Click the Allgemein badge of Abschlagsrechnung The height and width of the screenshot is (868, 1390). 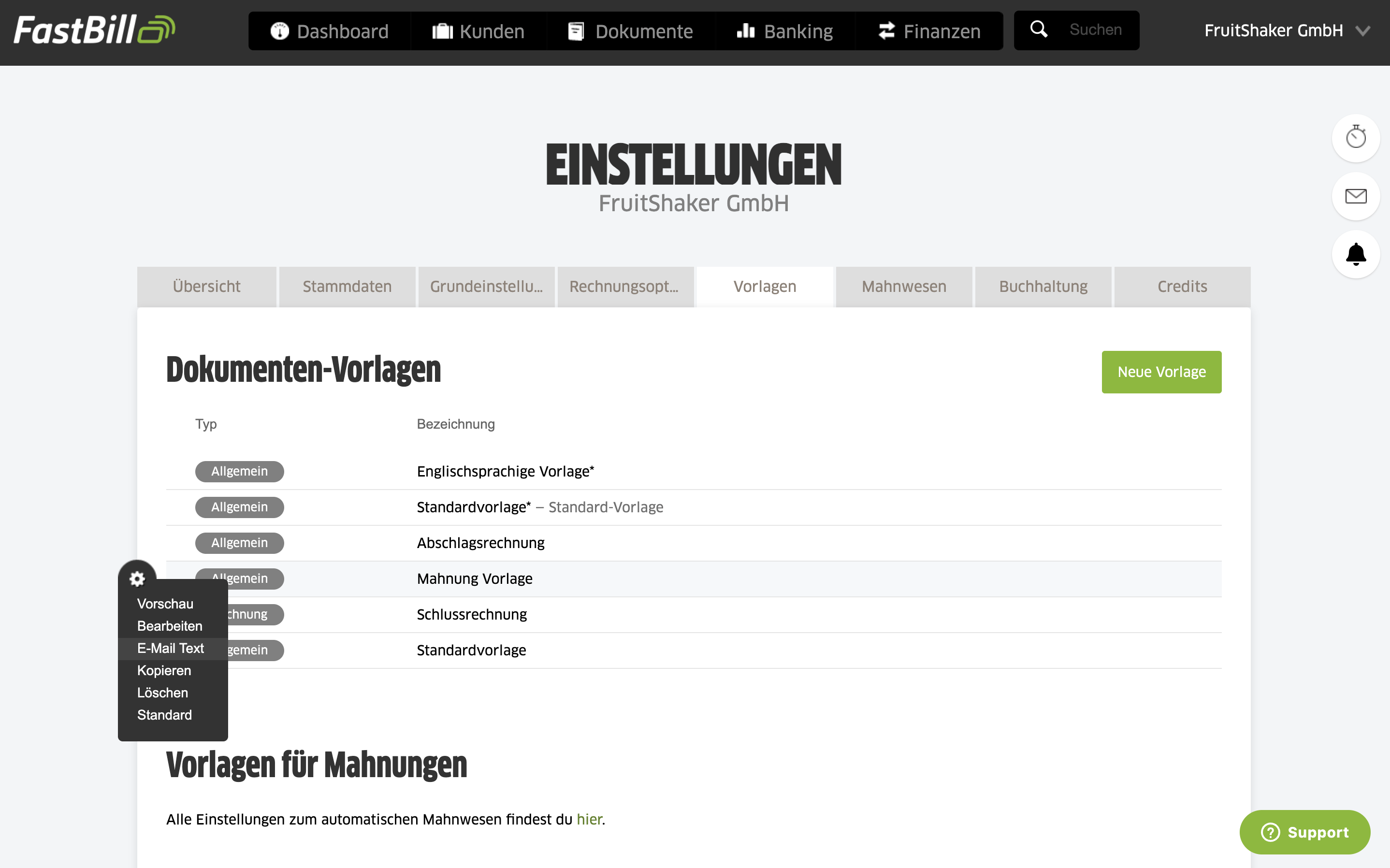239,543
